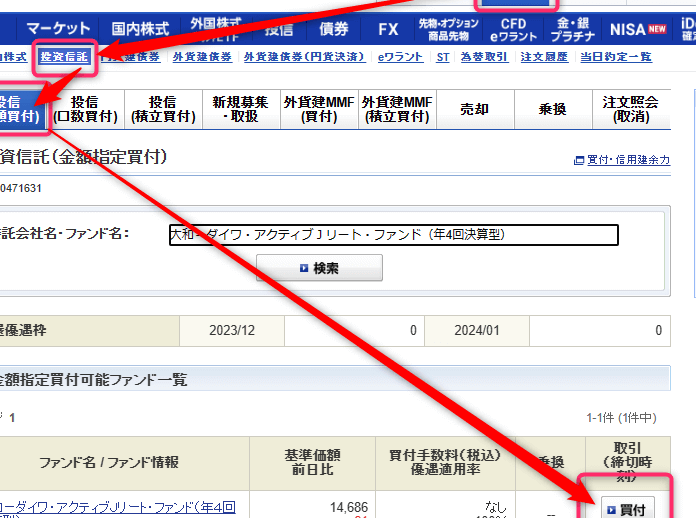The height and width of the screenshot is (518, 696).
Task: Click 外貨建債券(円貨決済) link
Action: pos(304,57)
